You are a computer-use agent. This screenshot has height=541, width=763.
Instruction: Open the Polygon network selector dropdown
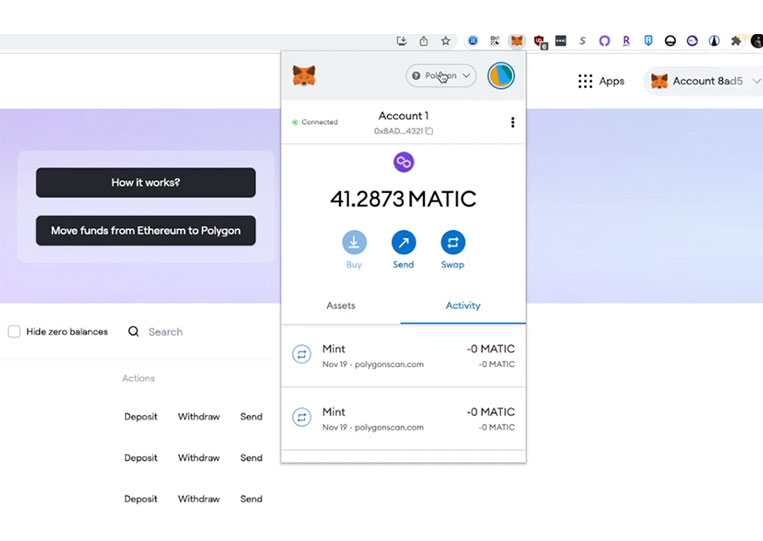(440, 76)
